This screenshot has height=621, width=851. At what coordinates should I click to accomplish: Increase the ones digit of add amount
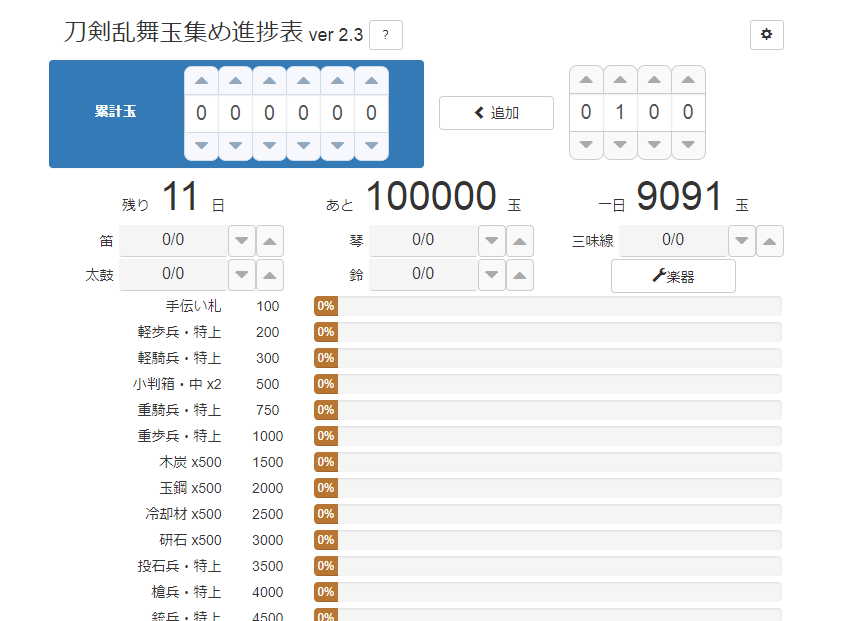(x=688, y=80)
